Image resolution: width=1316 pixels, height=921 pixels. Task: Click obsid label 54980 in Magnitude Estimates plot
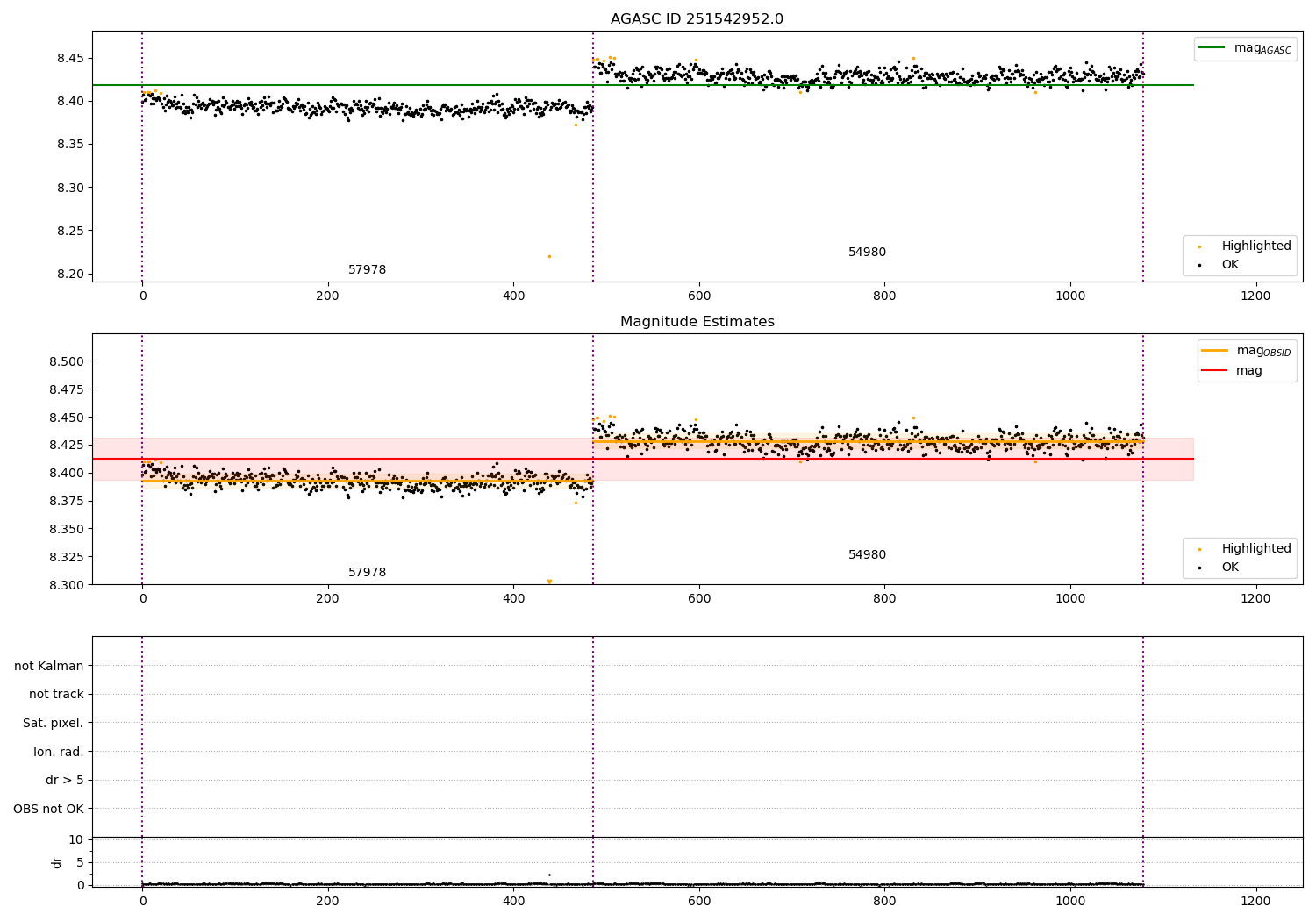[x=867, y=555]
